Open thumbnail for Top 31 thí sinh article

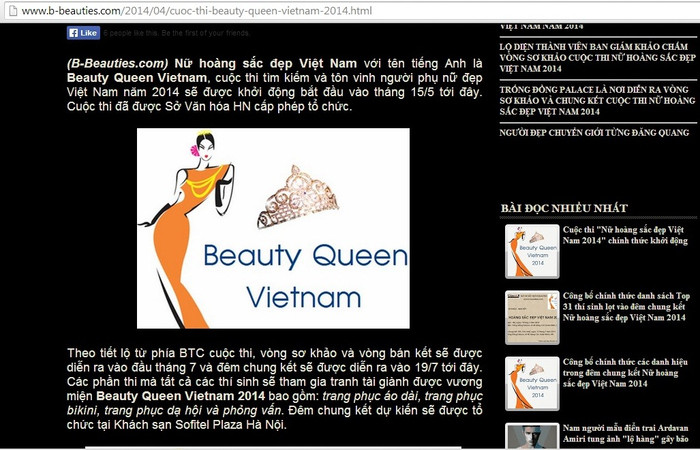[x=532, y=317]
